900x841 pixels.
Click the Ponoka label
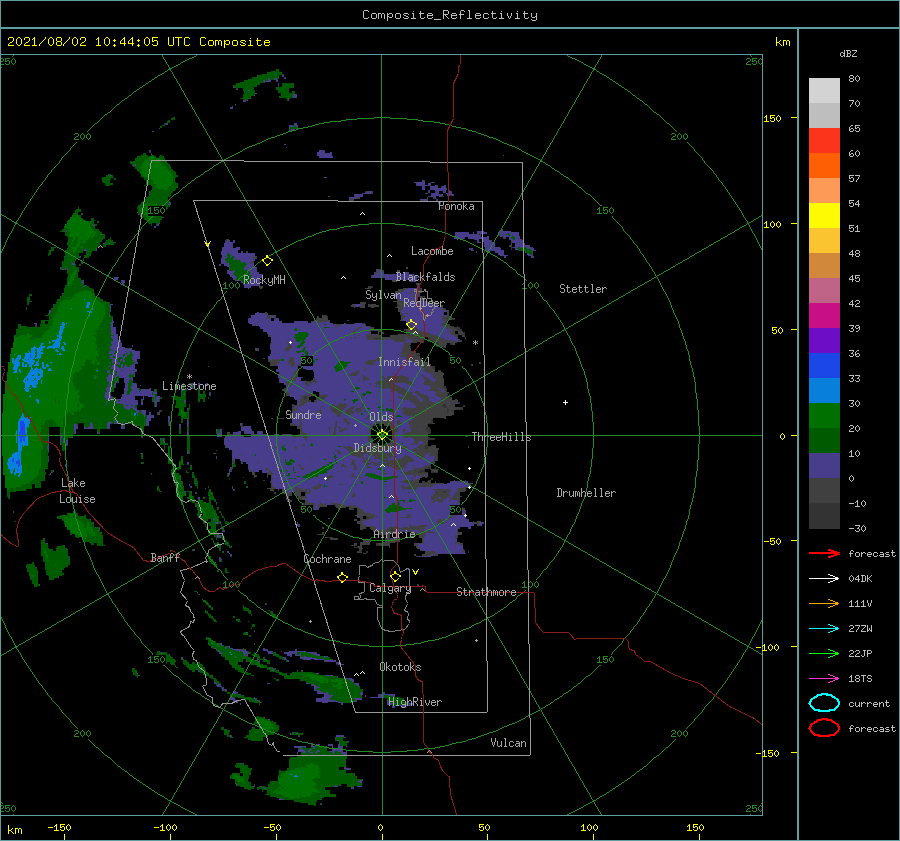pos(456,206)
